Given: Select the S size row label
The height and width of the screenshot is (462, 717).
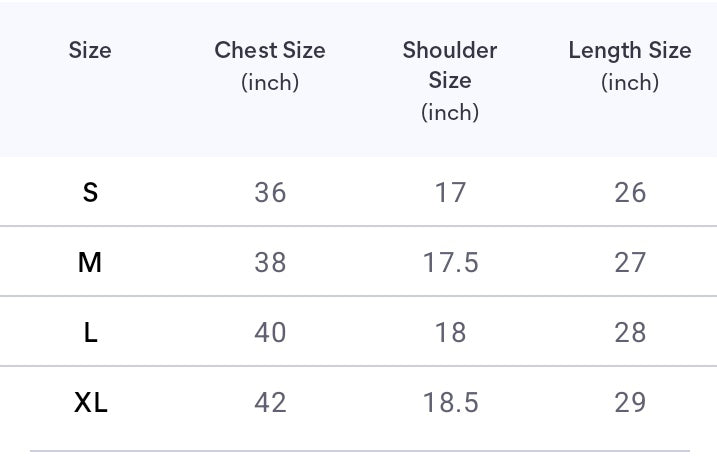Looking at the screenshot, I should coord(90,192).
